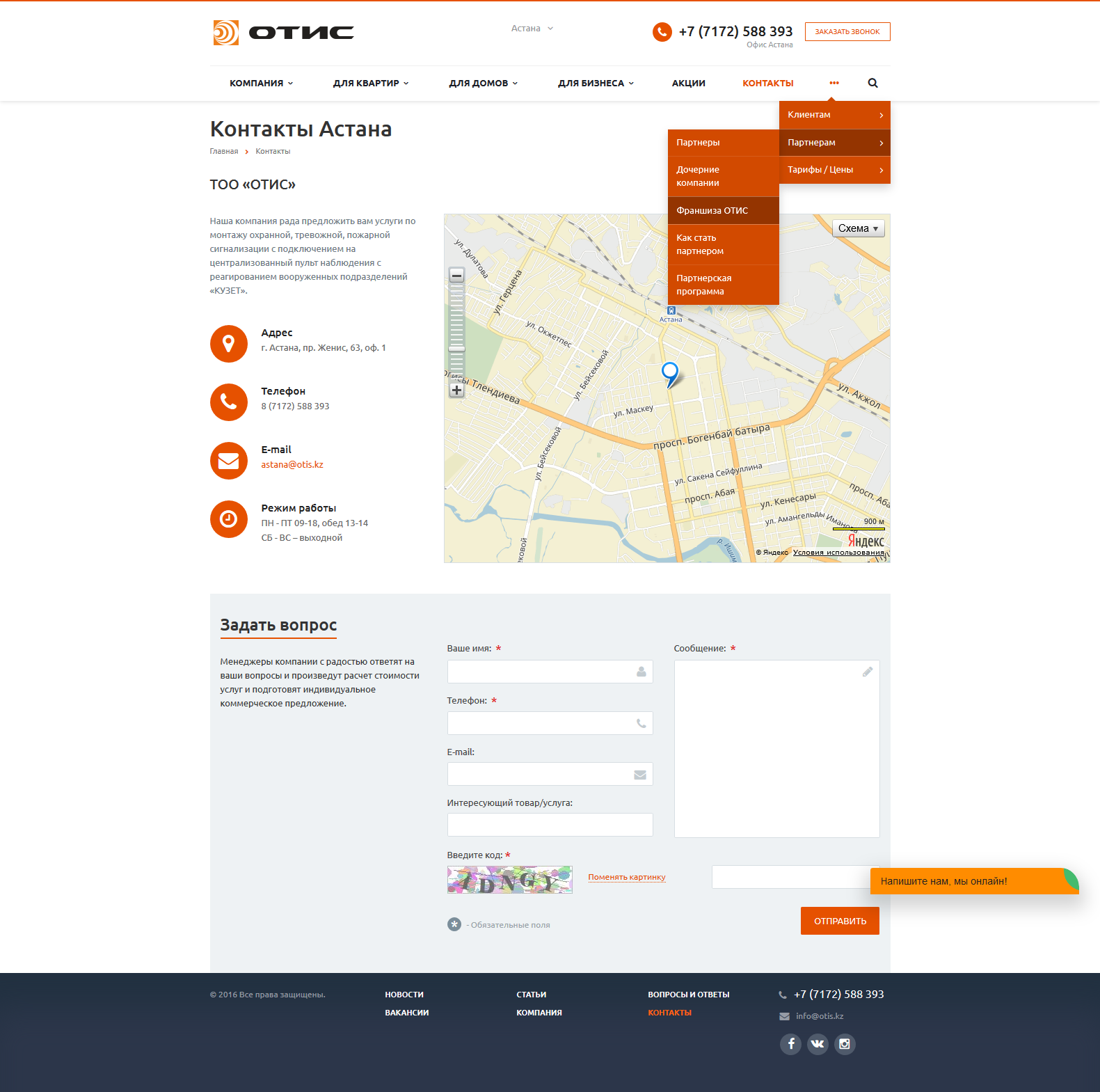This screenshot has width=1100, height=1092.
Task: Open the search magnifier icon
Action: point(872,83)
